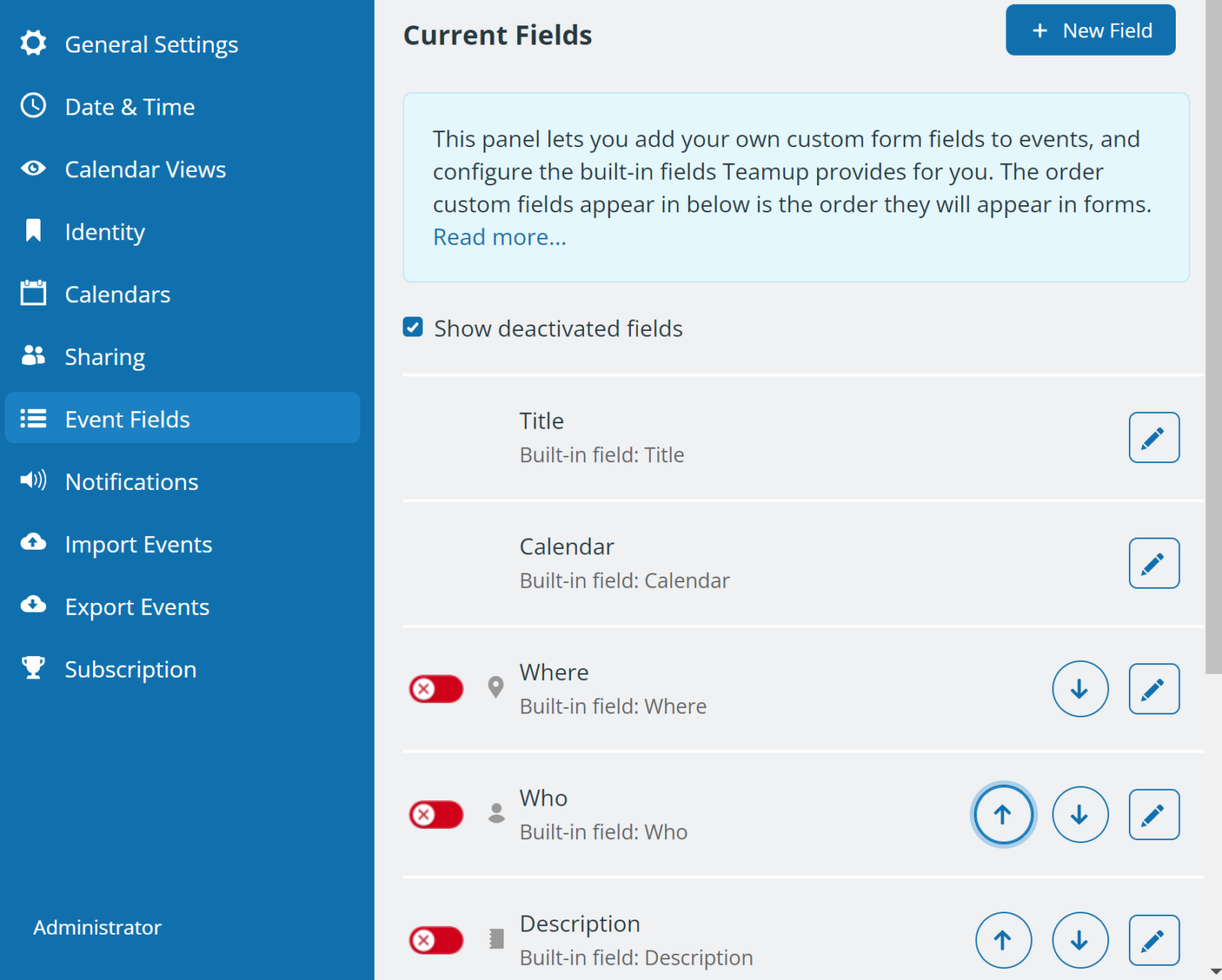The image size is (1222, 980).
Task: Select Notifications from the sidebar
Action: pyautogui.click(x=131, y=482)
